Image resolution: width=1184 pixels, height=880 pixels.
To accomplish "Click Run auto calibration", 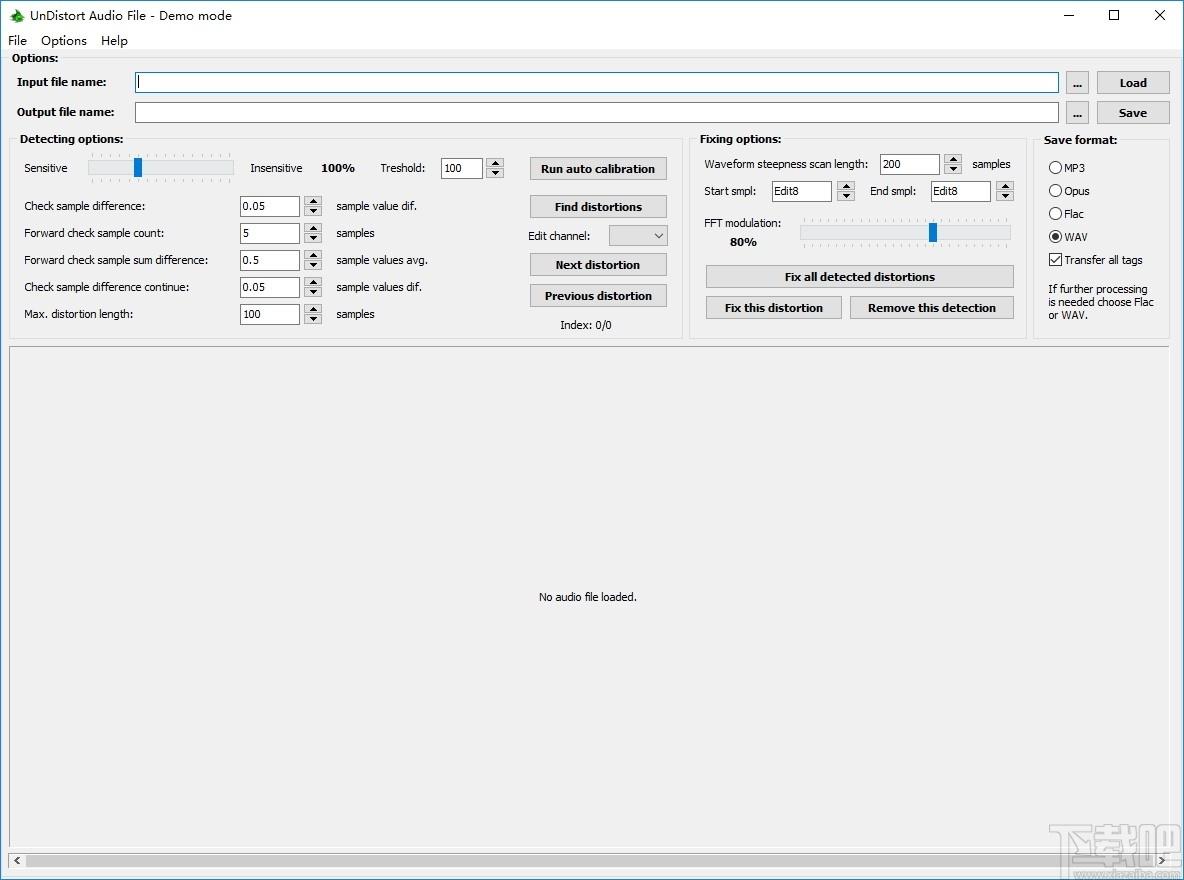I will (598, 168).
